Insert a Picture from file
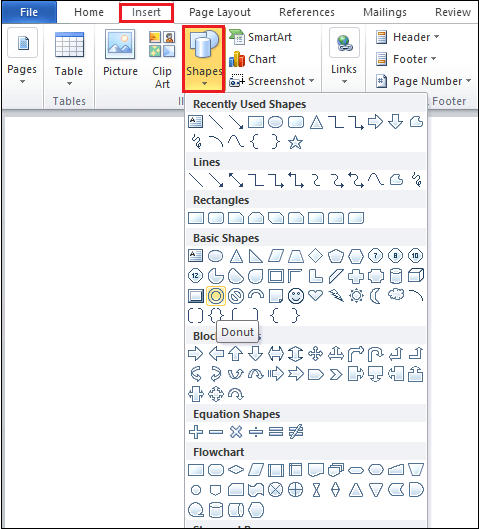This screenshot has height=529, width=479. [120, 54]
